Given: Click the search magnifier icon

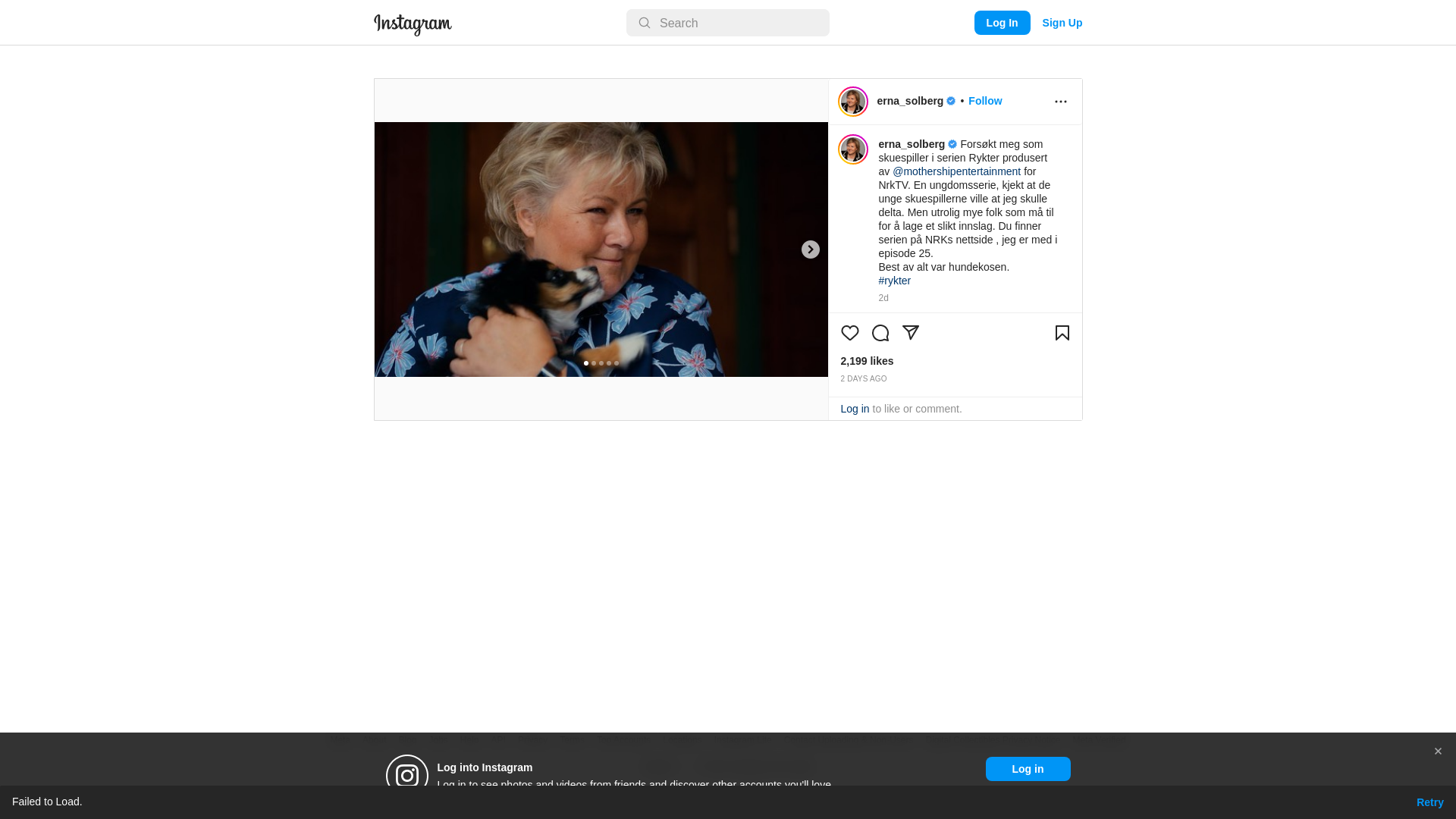Looking at the screenshot, I should [644, 23].
